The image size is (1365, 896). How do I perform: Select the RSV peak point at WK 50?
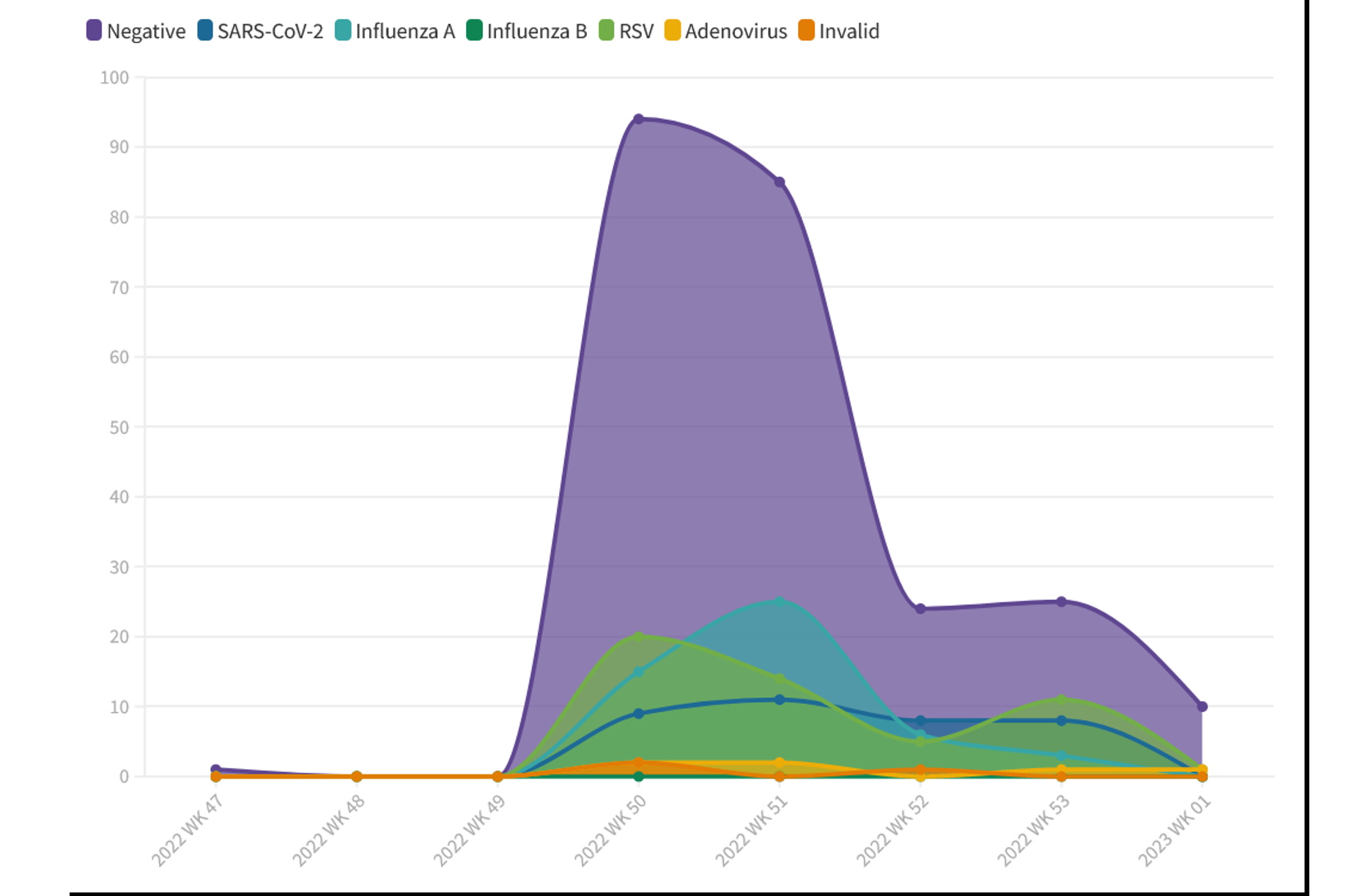pyautogui.click(x=638, y=637)
